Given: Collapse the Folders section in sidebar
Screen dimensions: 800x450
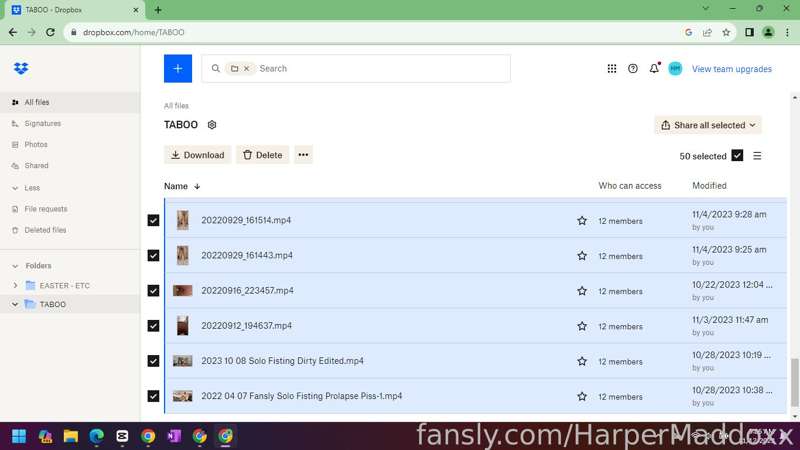Looking at the screenshot, I should pyautogui.click(x=15, y=266).
